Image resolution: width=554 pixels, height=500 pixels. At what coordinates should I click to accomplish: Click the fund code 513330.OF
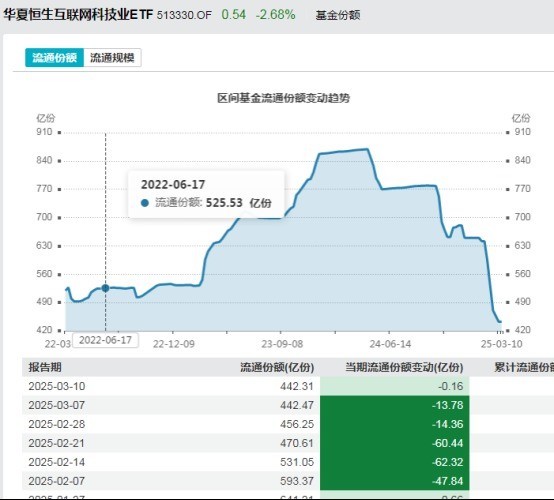pos(184,15)
